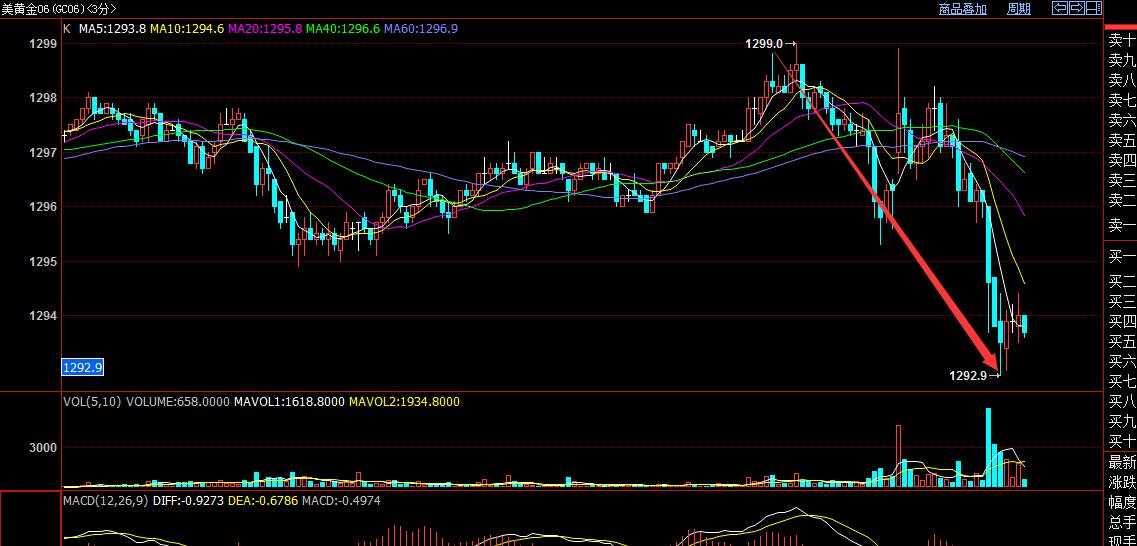Click the 最新 latest price row
Screen dimensions: 1137x546
click(x=1122, y=462)
